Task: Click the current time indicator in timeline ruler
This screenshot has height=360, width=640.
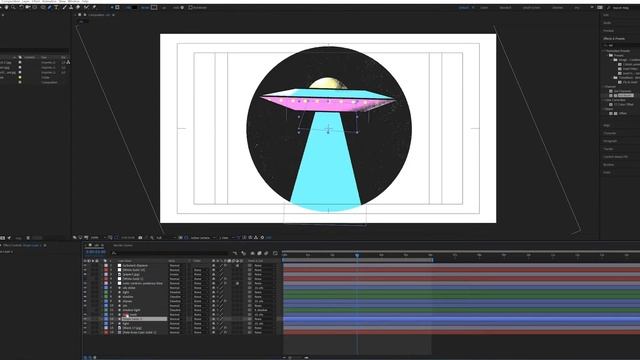Action: tap(357, 255)
